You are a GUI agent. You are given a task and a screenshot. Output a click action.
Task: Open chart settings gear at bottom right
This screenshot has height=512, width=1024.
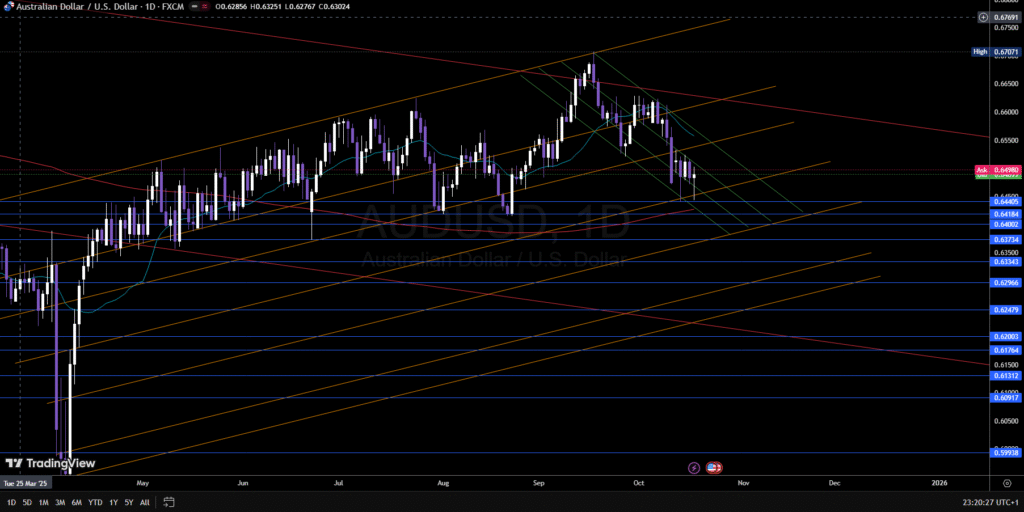tap(1006, 481)
